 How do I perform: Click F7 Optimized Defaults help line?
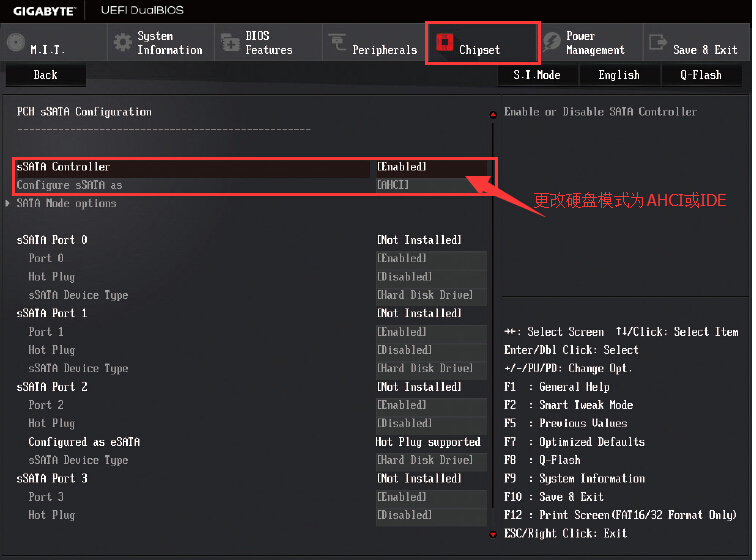[x=574, y=442]
